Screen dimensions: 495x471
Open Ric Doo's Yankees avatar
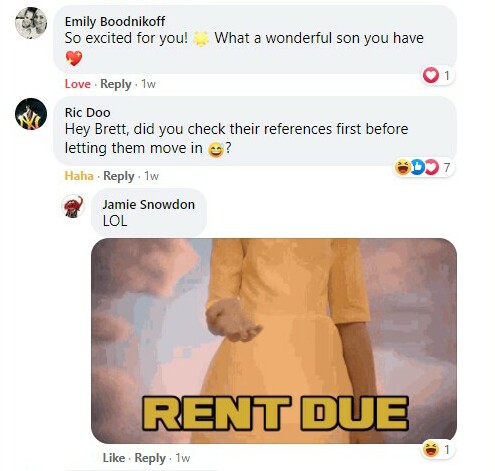31,114
